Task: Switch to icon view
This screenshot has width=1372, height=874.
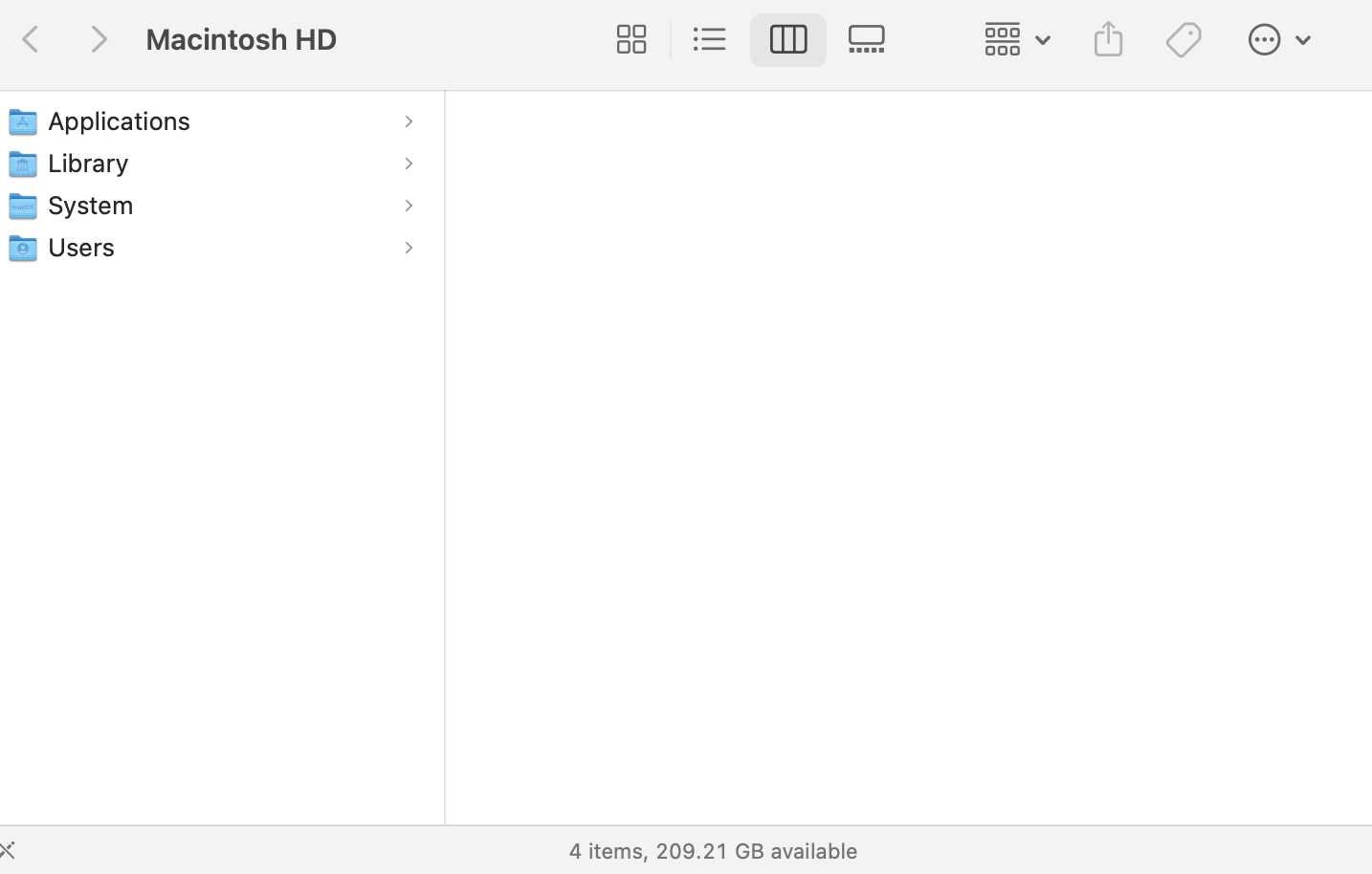Action: click(x=631, y=39)
